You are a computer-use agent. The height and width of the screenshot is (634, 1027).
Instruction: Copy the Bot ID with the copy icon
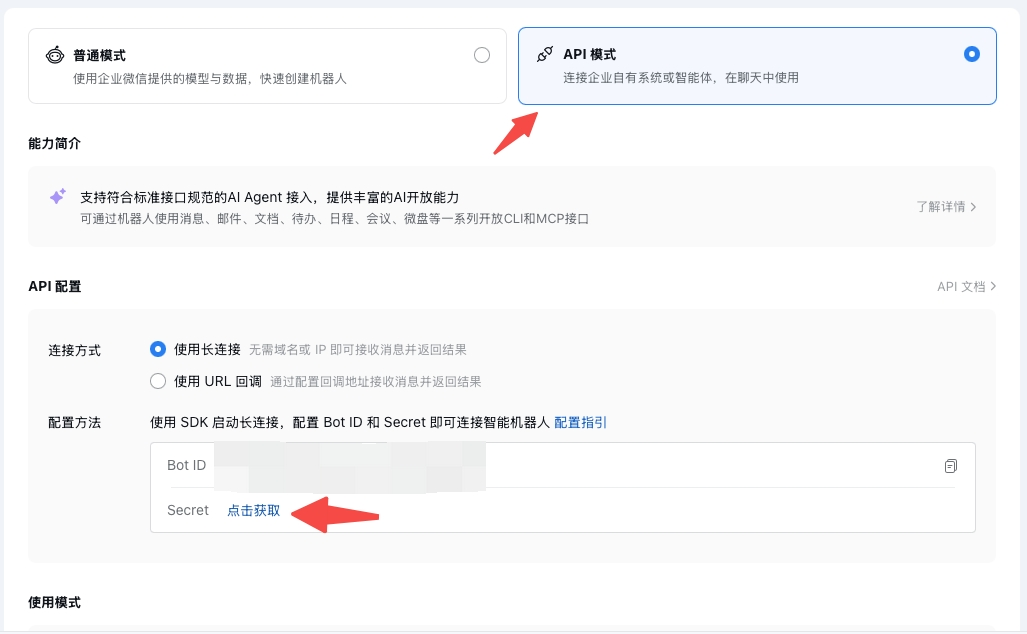click(951, 466)
